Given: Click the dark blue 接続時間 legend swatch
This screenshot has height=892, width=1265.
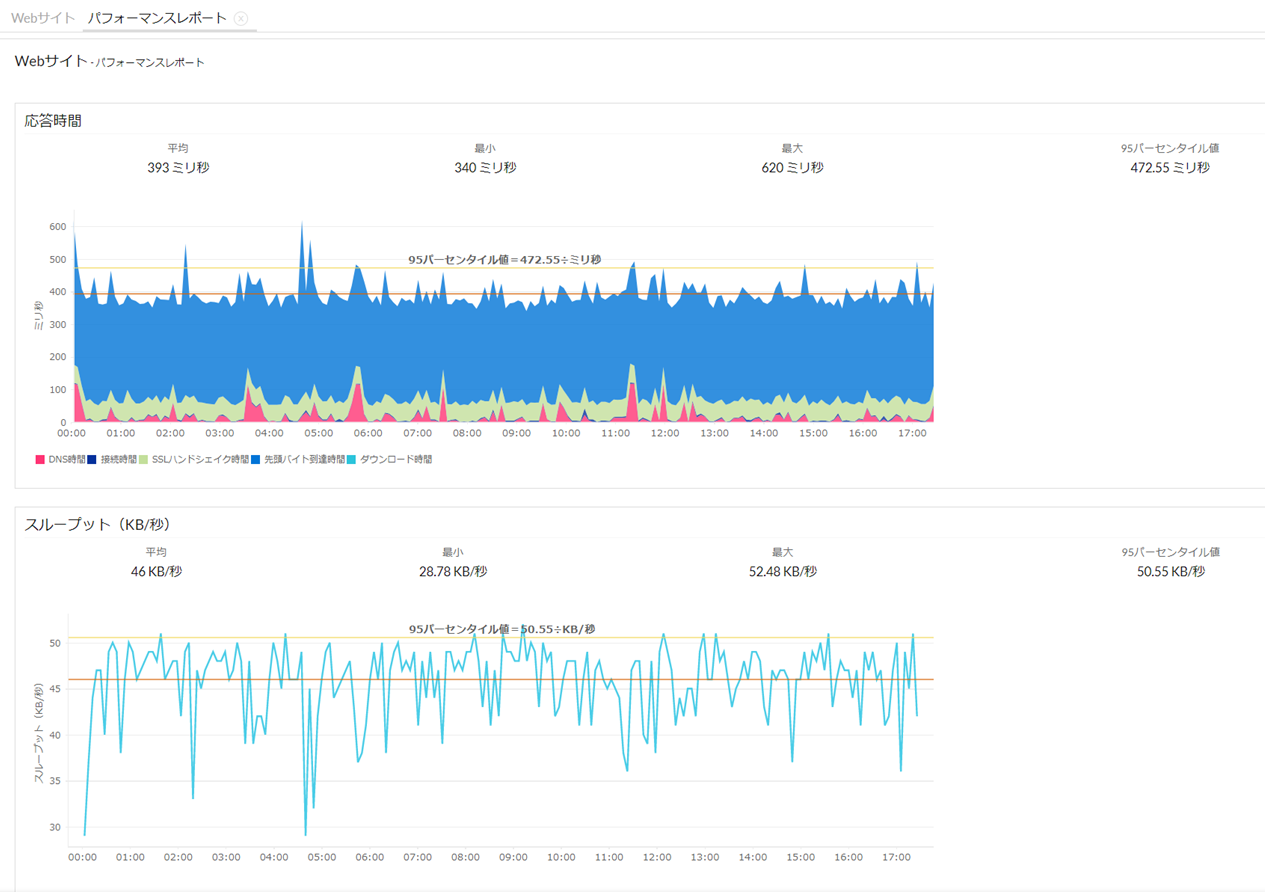Looking at the screenshot, I should point(92,460).
